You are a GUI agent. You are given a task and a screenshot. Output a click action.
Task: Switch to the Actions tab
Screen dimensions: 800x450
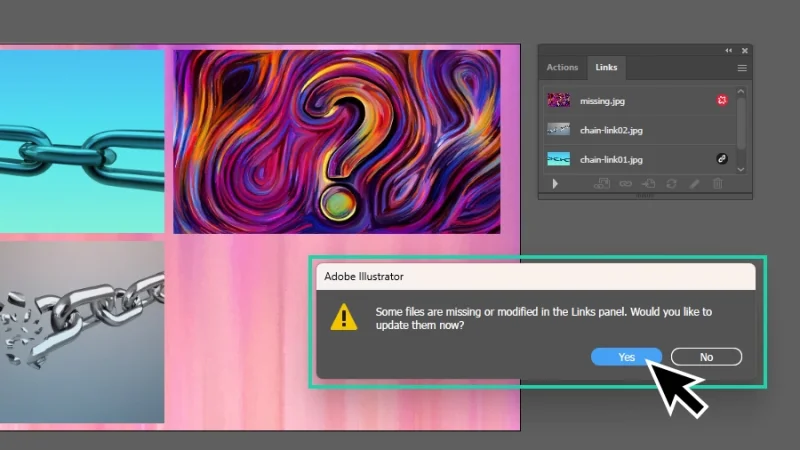(562, 68)
